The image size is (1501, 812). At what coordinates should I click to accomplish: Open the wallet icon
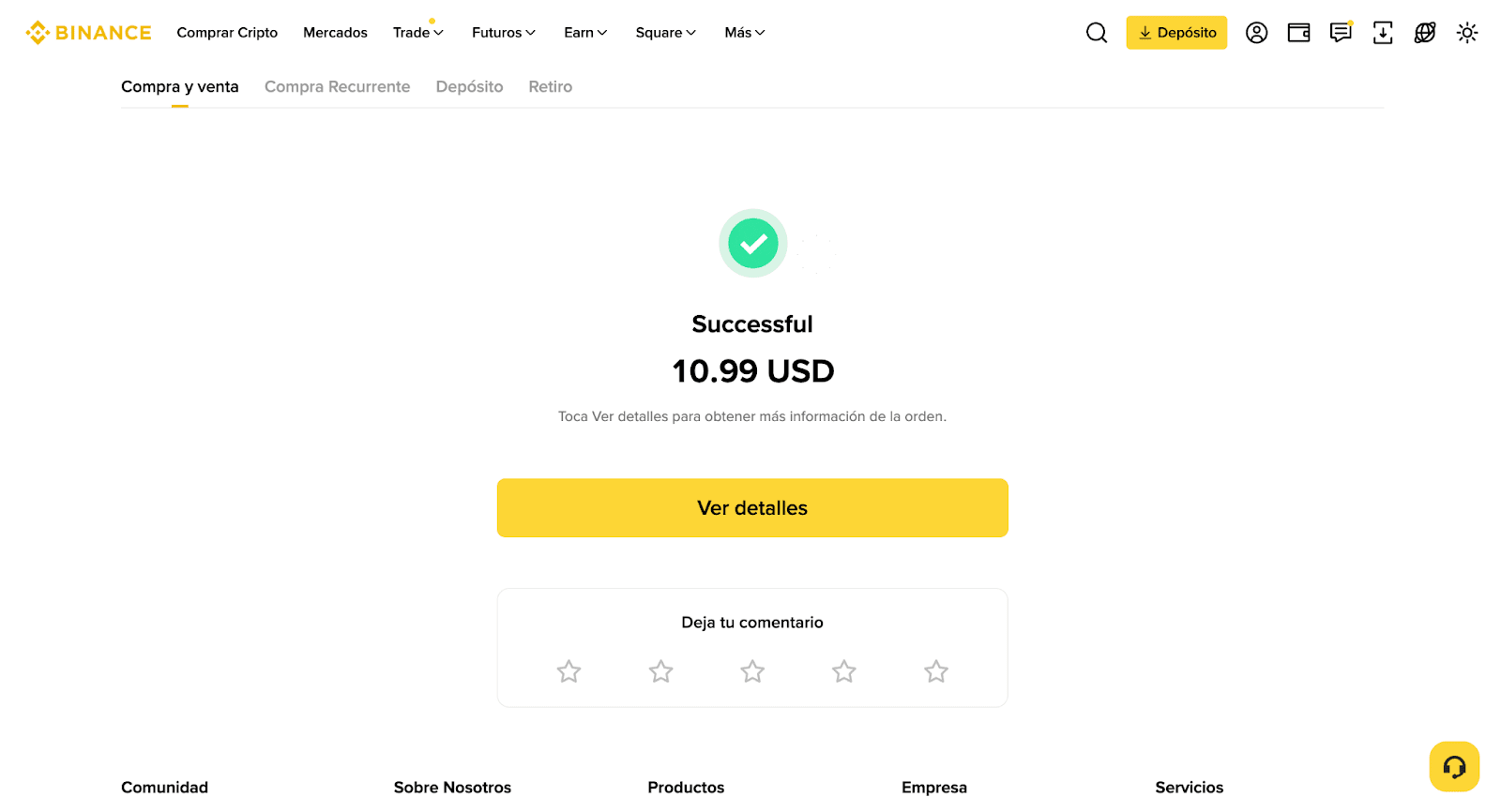point(1298,33)
